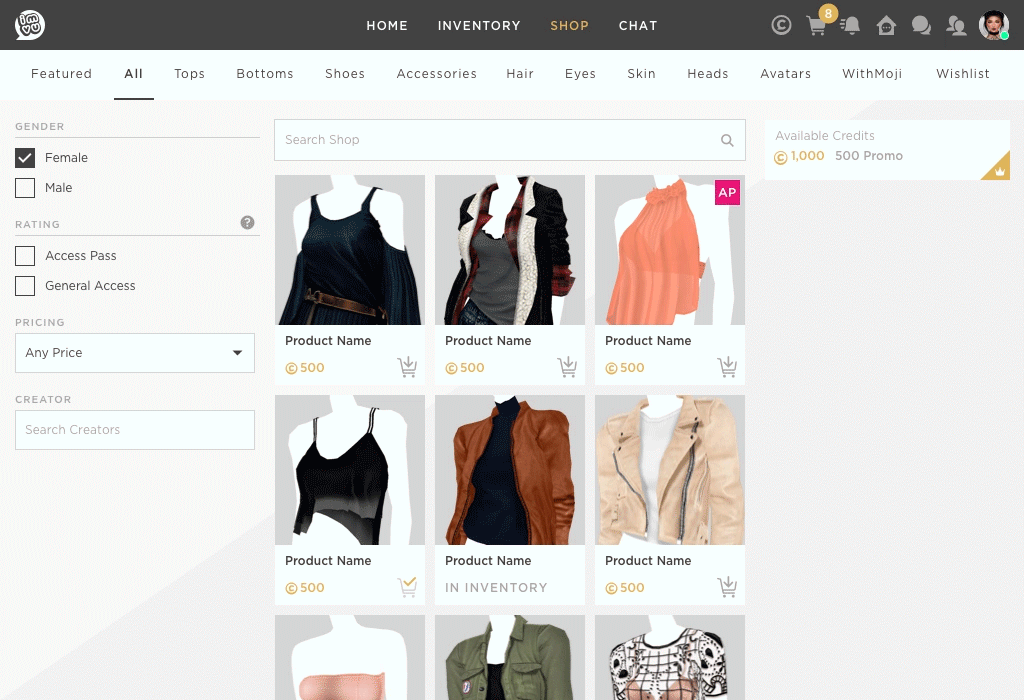Open the notifications bell
The image size is (1024, 700).
coord(850,25)
